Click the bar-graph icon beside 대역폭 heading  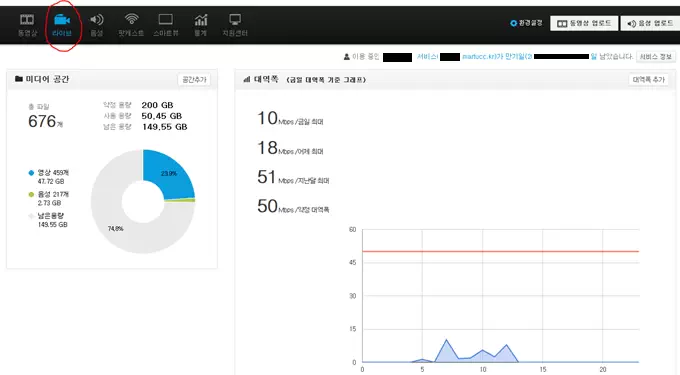(247, 79)
